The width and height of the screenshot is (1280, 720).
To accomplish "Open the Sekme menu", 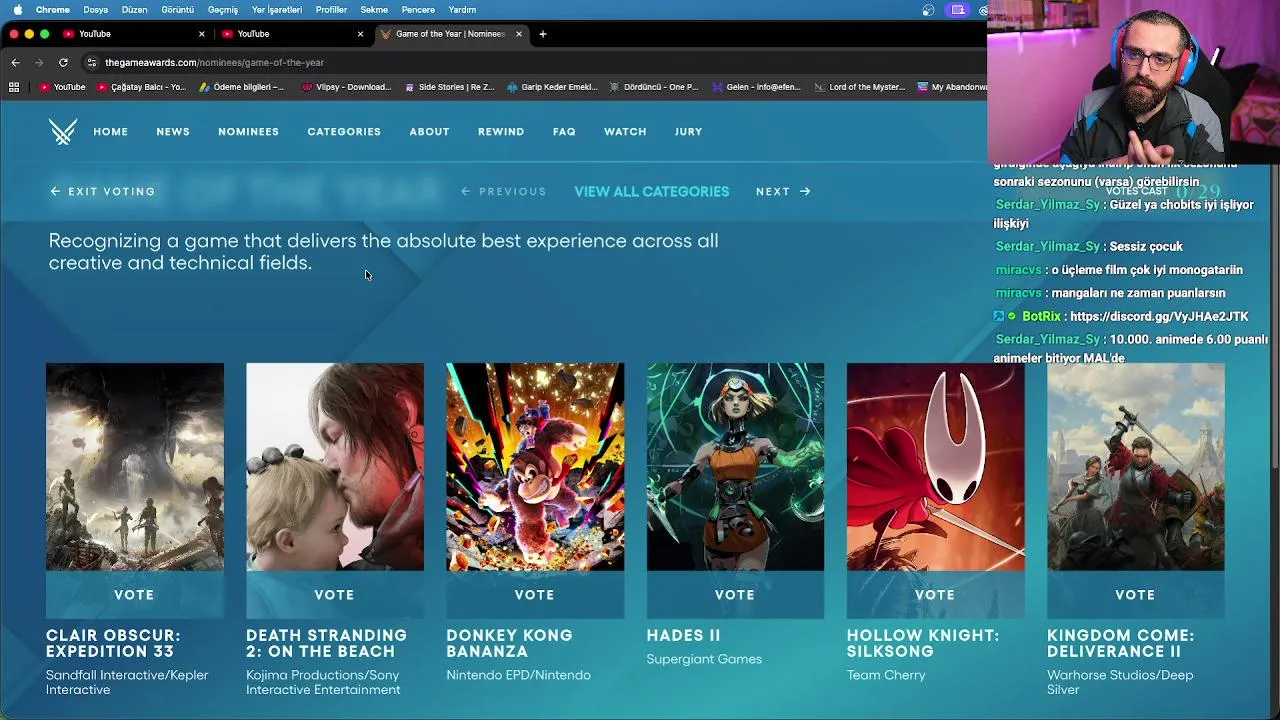I will [374, 10].
